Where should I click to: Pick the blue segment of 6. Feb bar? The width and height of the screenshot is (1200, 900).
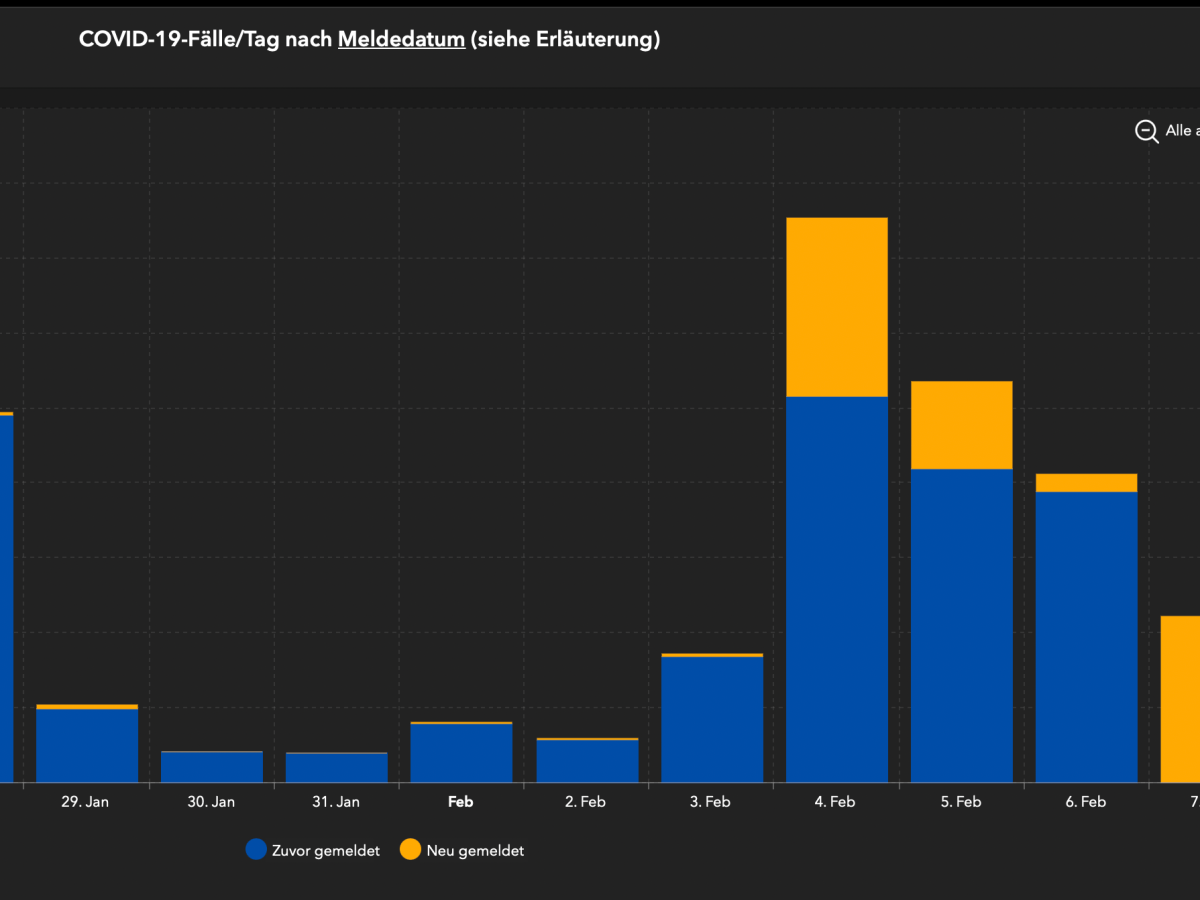[x=1086, y=637]
